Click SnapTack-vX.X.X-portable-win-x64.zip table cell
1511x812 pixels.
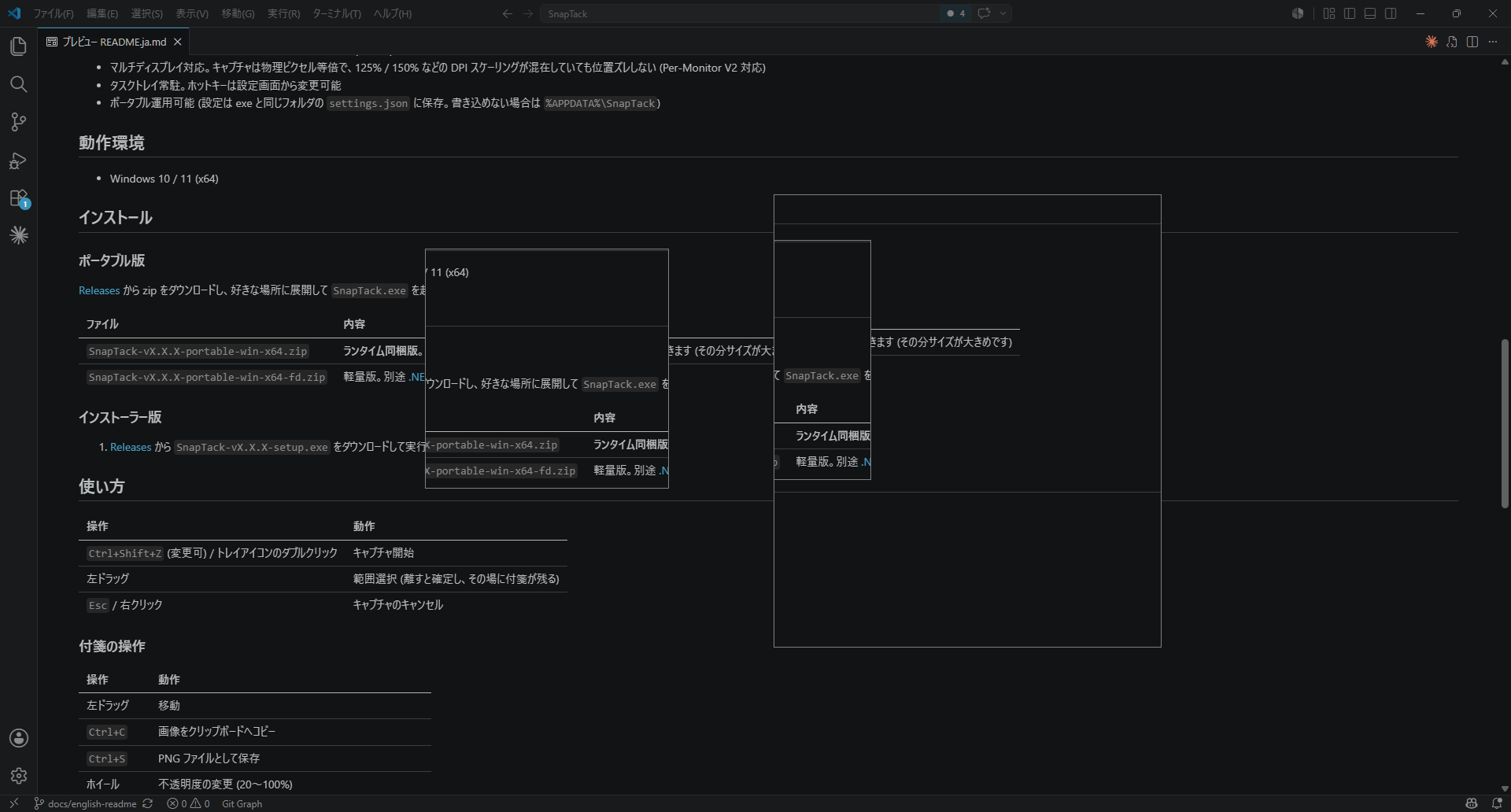pos(198,351)
